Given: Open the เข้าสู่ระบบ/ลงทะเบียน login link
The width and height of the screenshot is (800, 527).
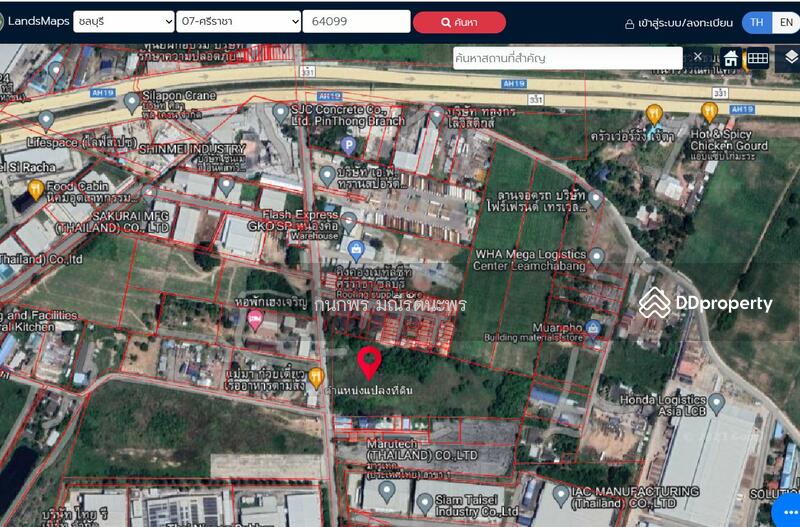Looking at the screenshot, I should (x=679, y=23).
